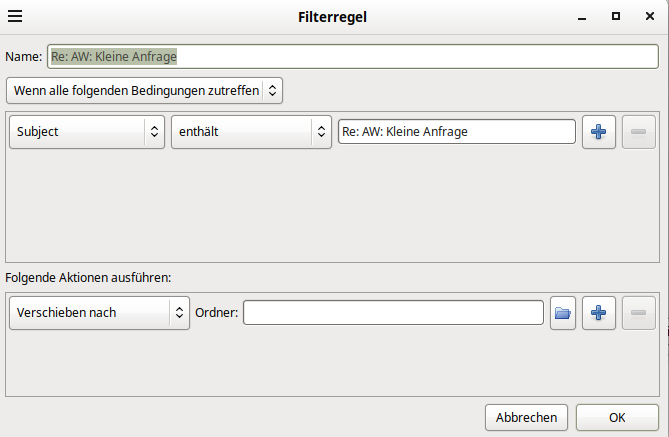Click the greyed-out remove condition minus icon
Screen dimensions: 669x437
(638, 132)
